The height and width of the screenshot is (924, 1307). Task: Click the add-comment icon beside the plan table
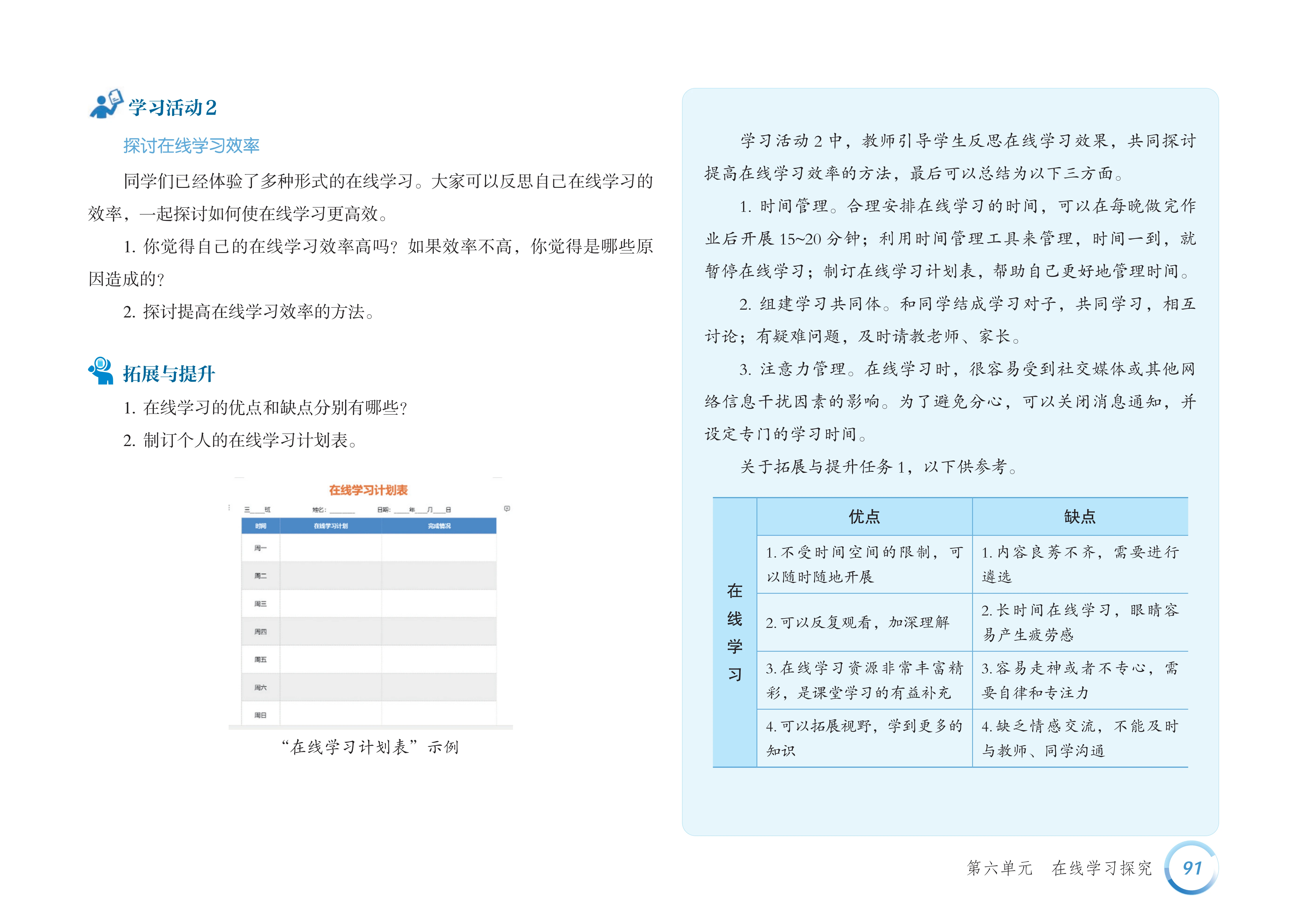click(x=507, y=509)
